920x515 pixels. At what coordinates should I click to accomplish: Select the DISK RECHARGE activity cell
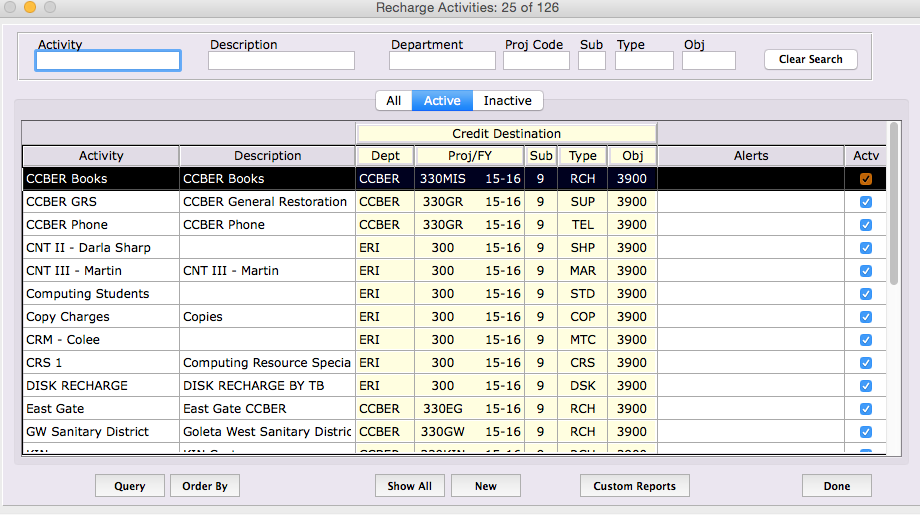101,386
